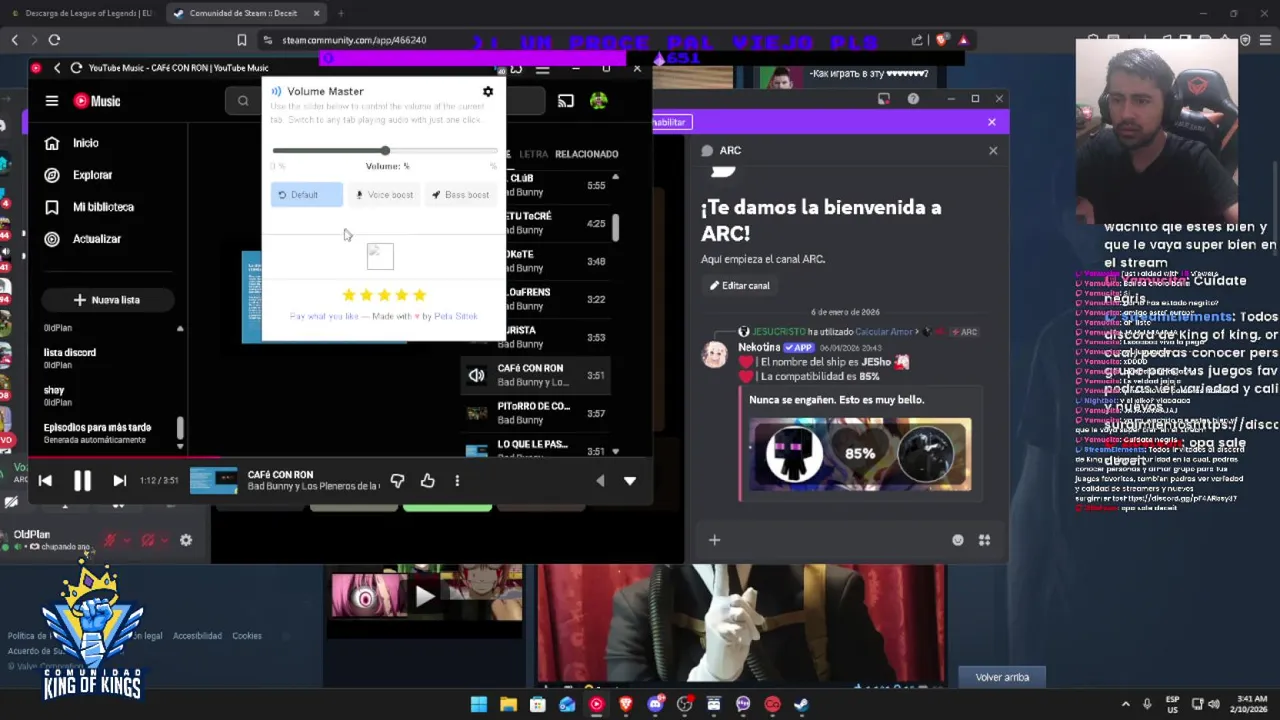Click the YouTube Music logo

[x=97, y=101]
